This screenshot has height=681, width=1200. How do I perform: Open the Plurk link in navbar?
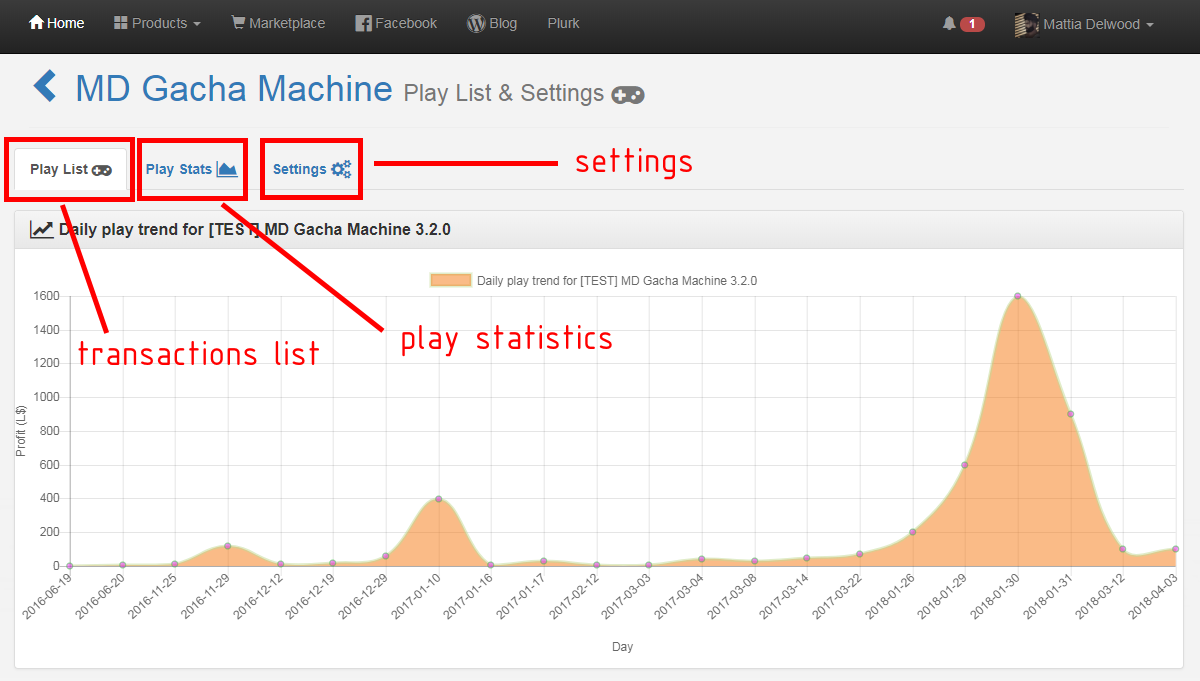[x=563, y=23]
